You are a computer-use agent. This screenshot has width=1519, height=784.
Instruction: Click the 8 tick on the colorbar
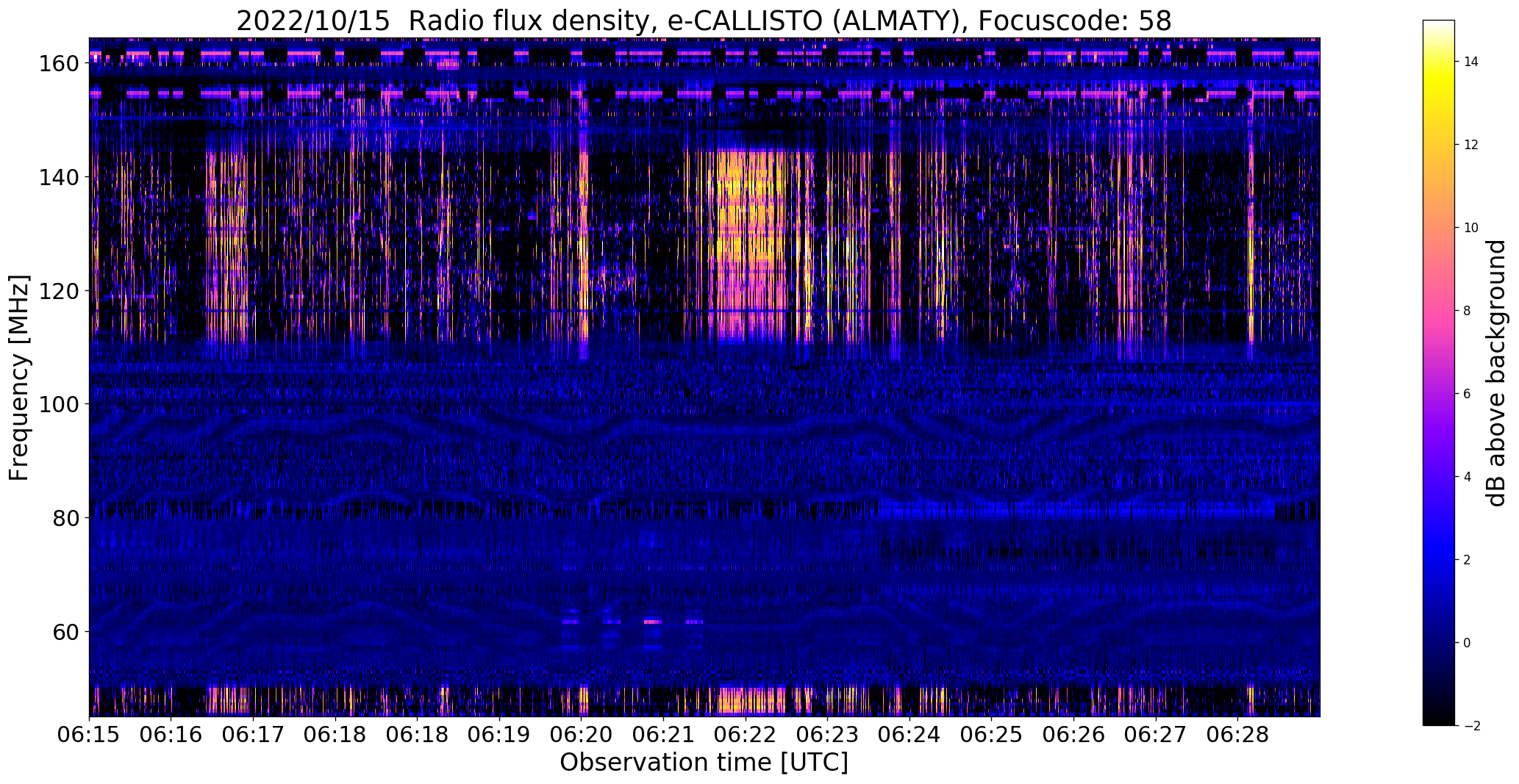click(1467, 311)
